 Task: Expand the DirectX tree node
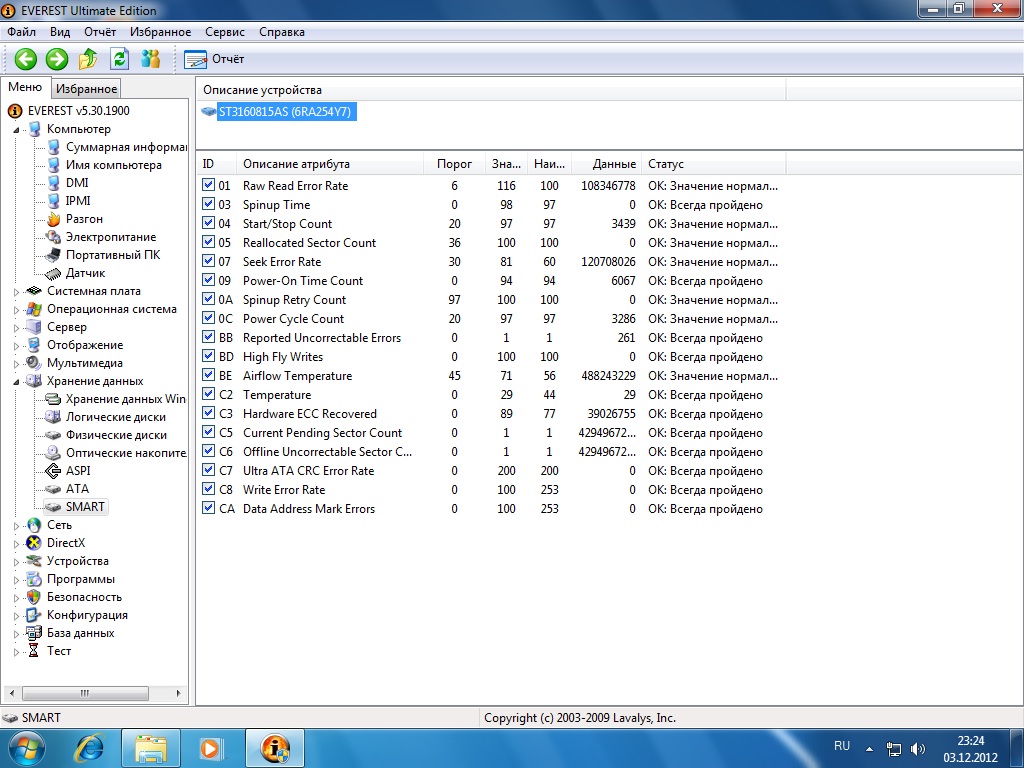16,544
